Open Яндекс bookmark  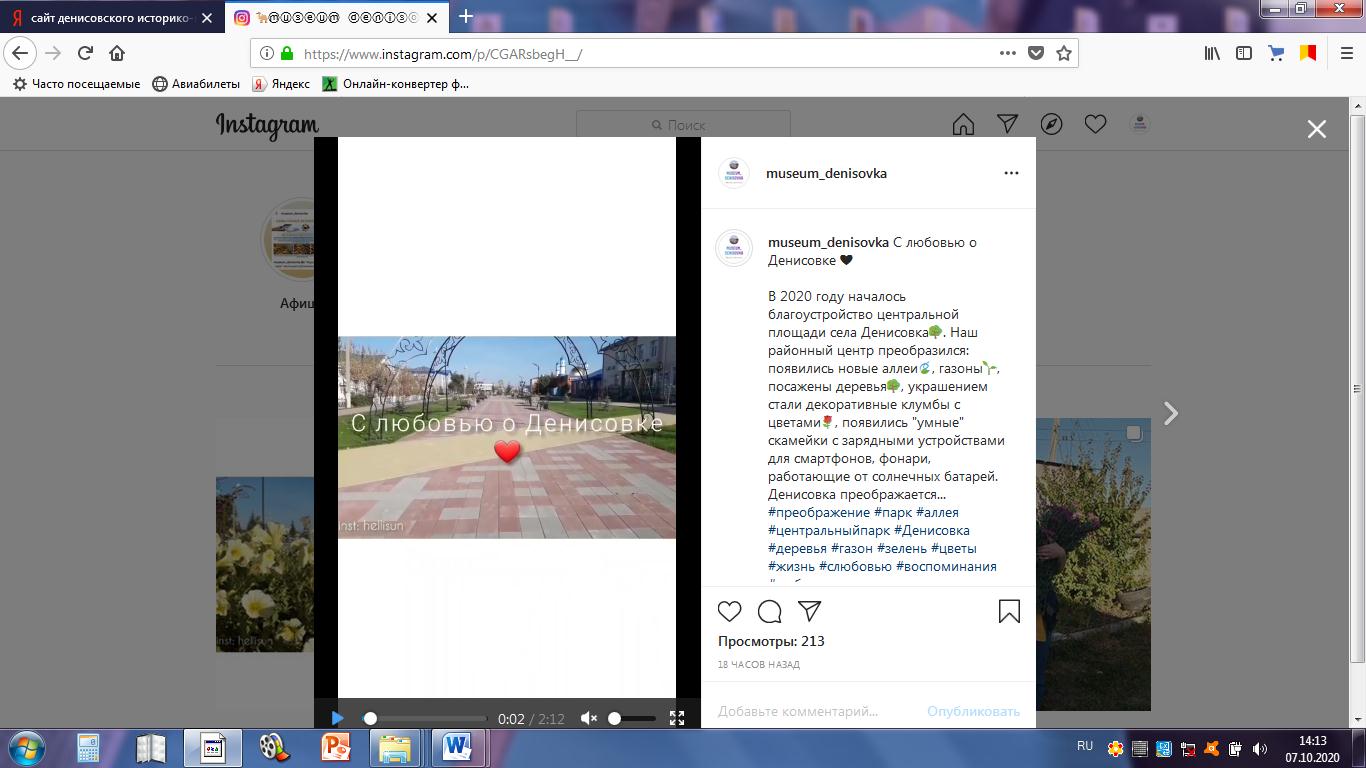[x=281, y=84]
